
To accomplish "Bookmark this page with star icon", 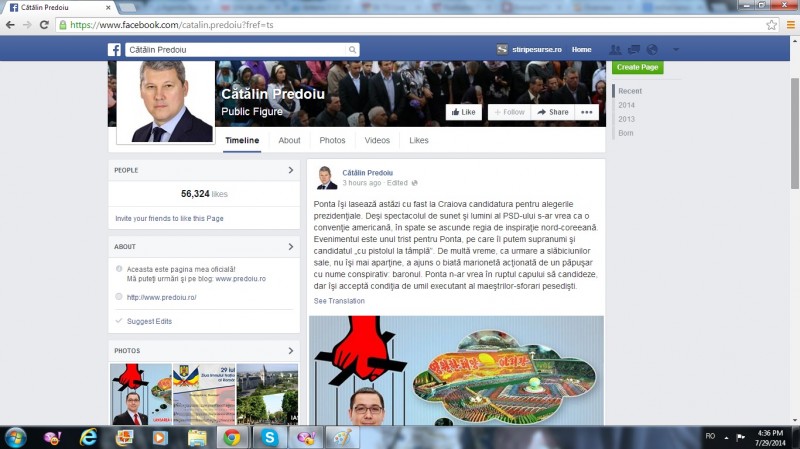I will pos(771,24).
